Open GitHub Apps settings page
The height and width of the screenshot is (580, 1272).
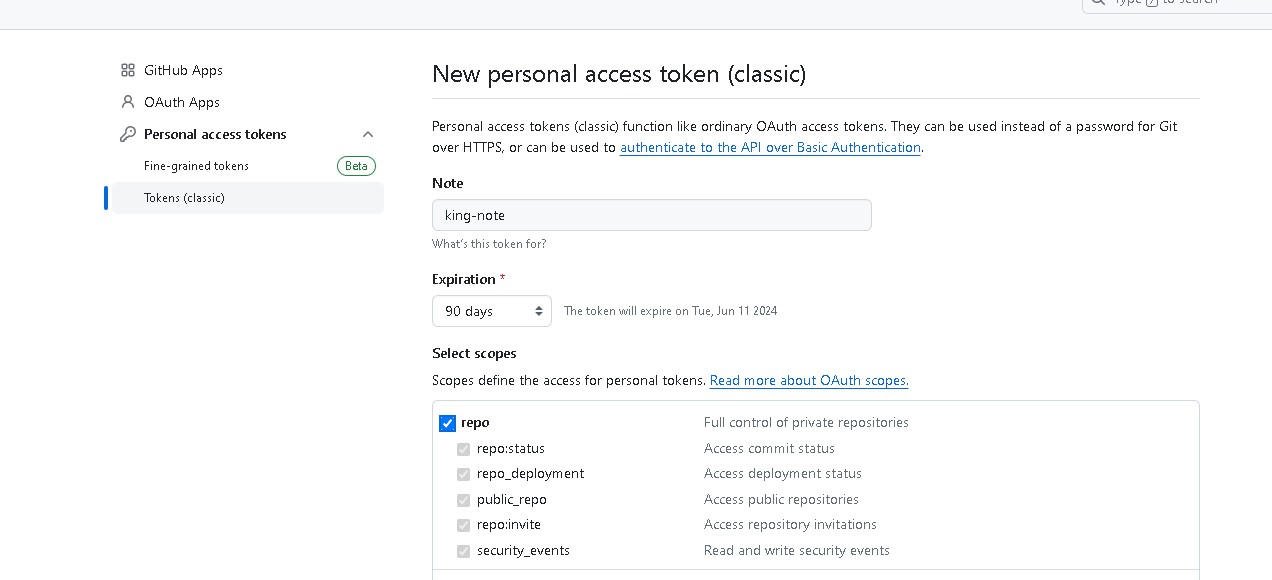click(183, 70)
